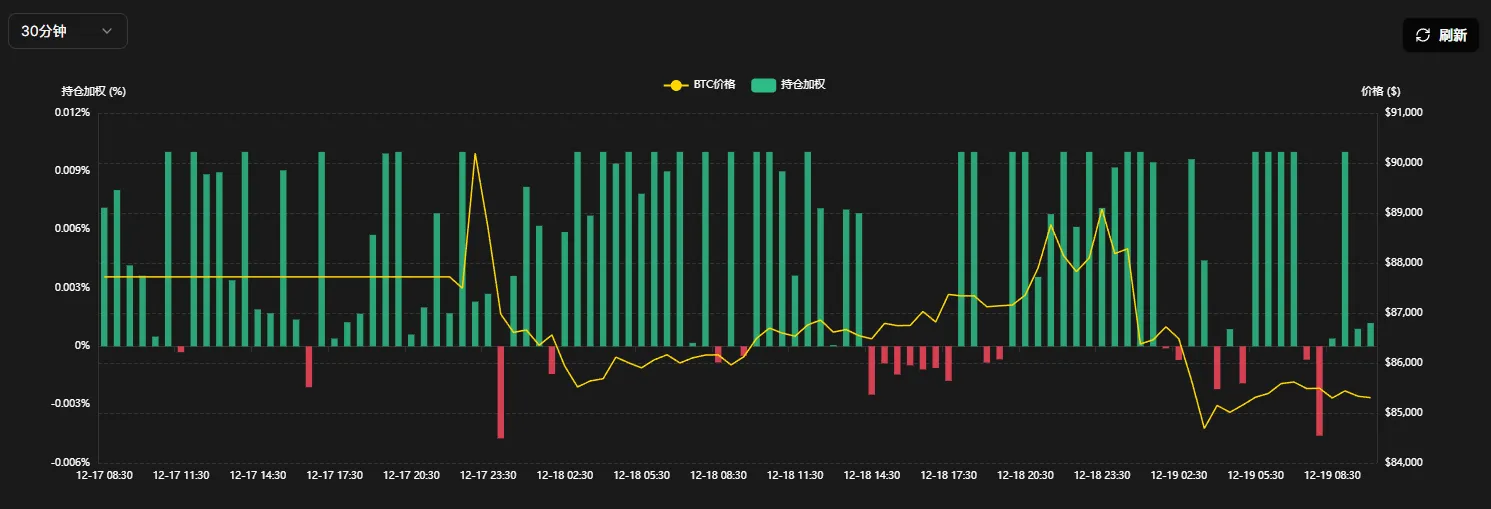Image resolution: width=1491 pixels, height=509 pixels.
Task: Click the 12-19 02:30 time label
Action: click(x=1179, y=476)
